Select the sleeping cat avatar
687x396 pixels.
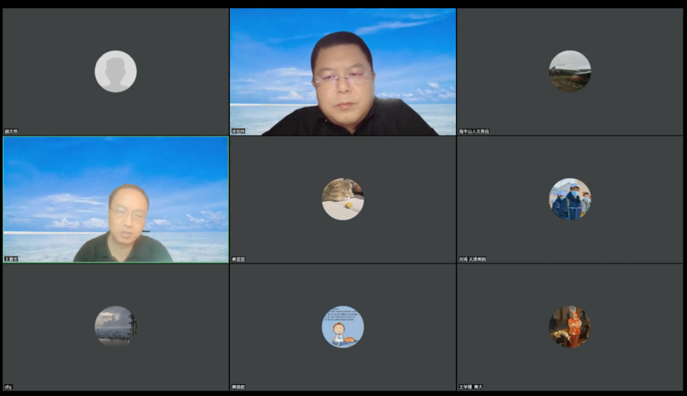click(343, 199)
